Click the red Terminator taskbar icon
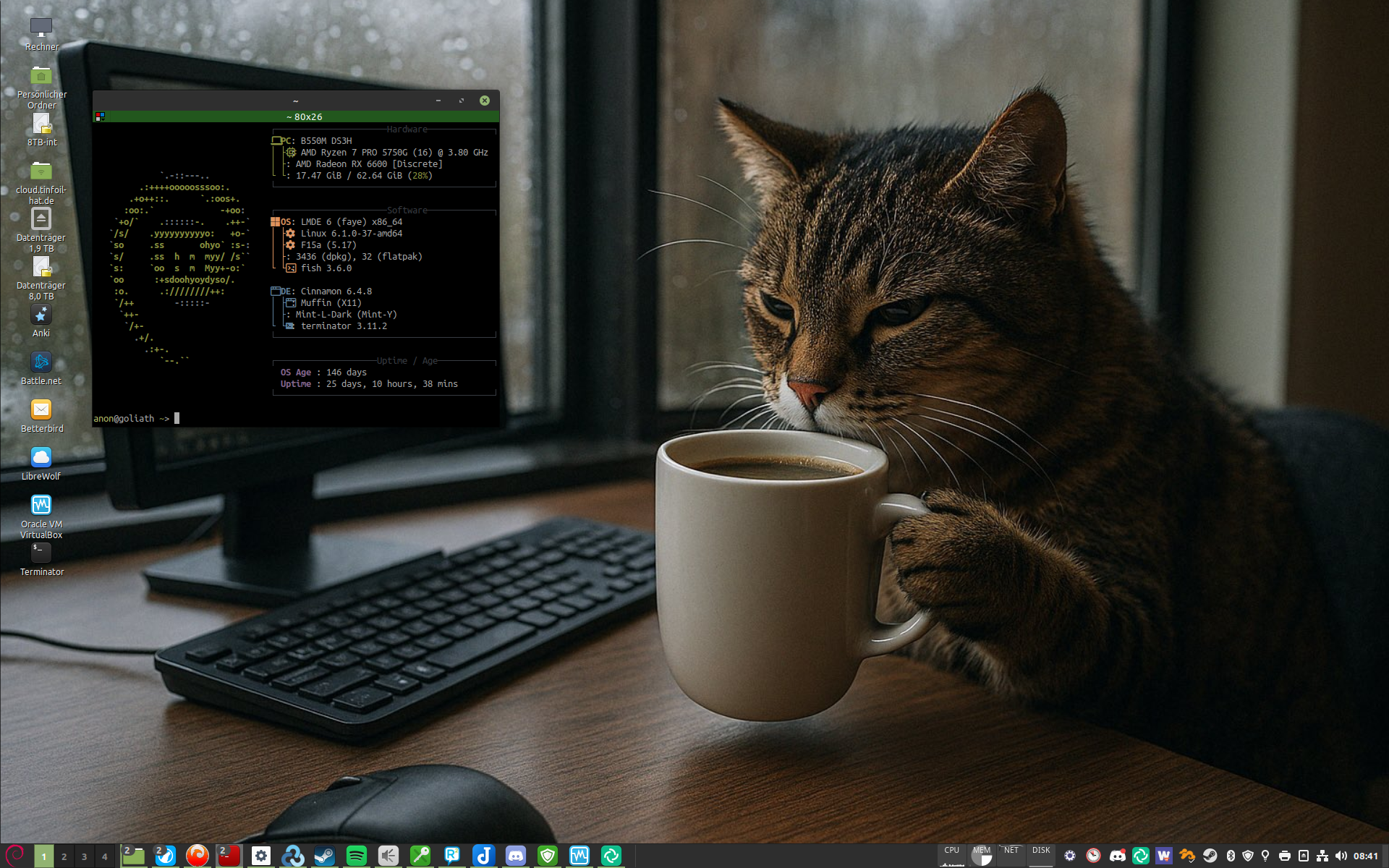This screenshot has width=1389, height=868. click(x=229, y=856)
